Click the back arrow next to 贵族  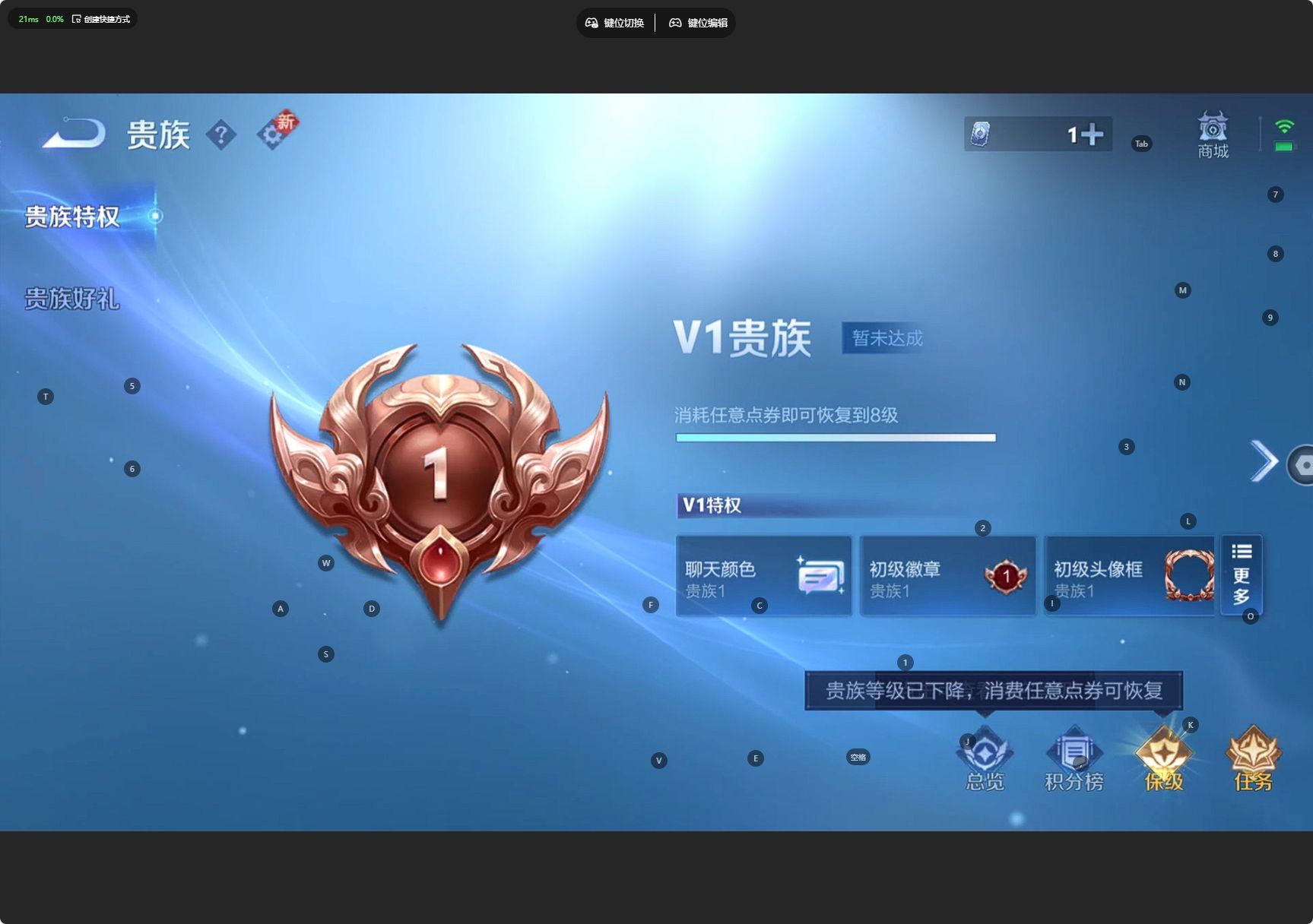[72, 133]
